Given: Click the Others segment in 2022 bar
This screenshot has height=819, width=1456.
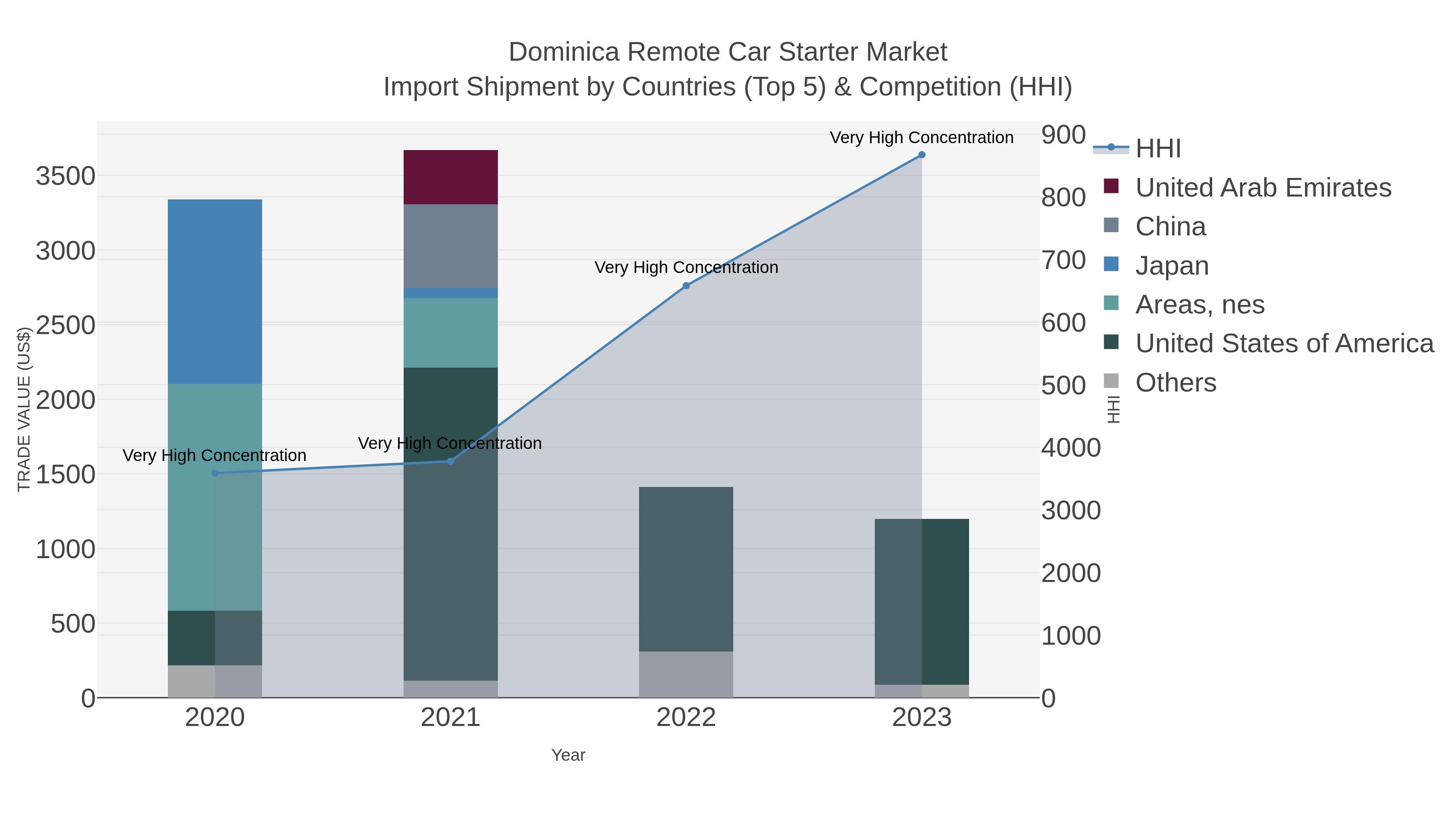Looking at the screenshot, I should click(686, 675).
